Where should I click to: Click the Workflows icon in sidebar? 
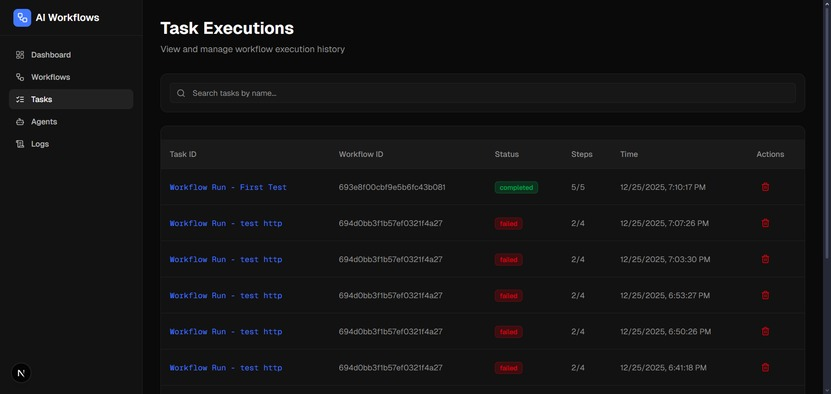point(20,77)
